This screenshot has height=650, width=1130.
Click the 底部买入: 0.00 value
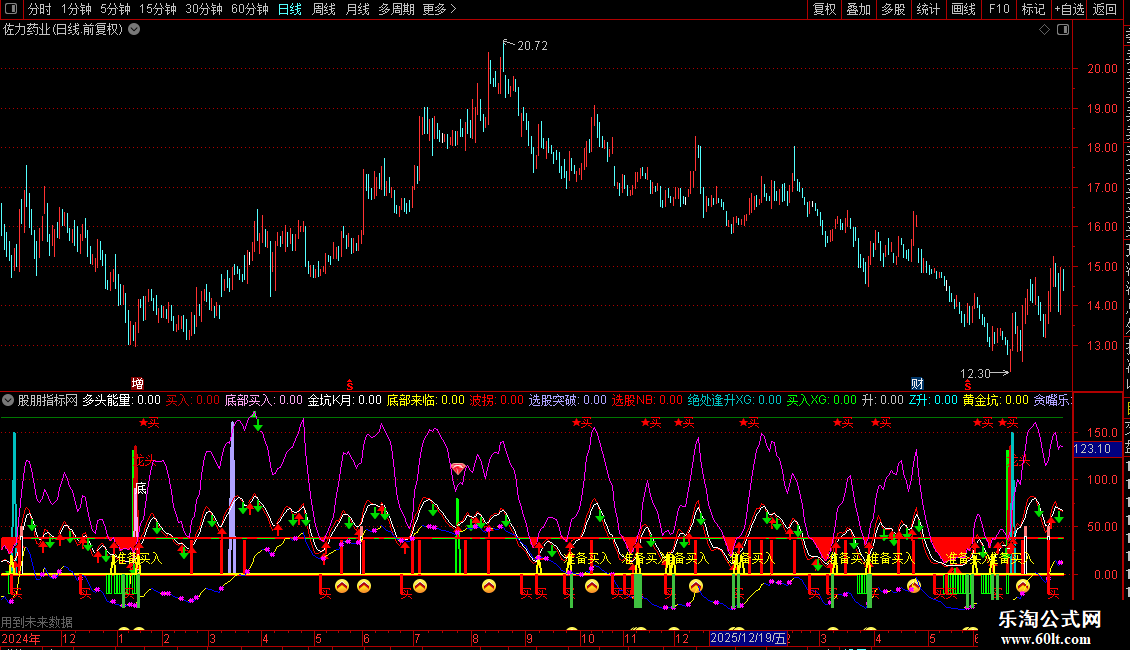pyautogui.click(x=264, y=400)
